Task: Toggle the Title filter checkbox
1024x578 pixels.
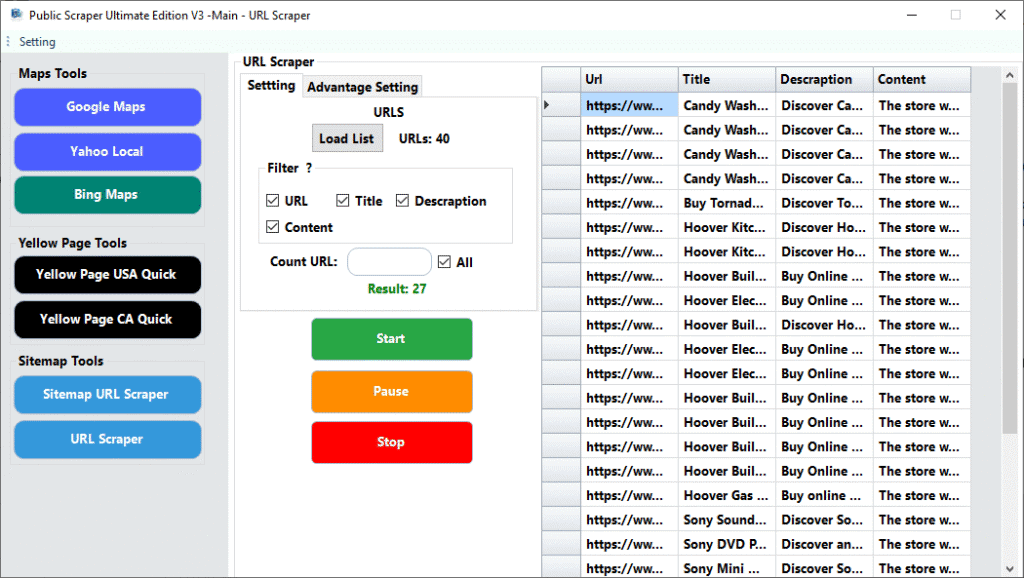Action: (x=343, y=201)
